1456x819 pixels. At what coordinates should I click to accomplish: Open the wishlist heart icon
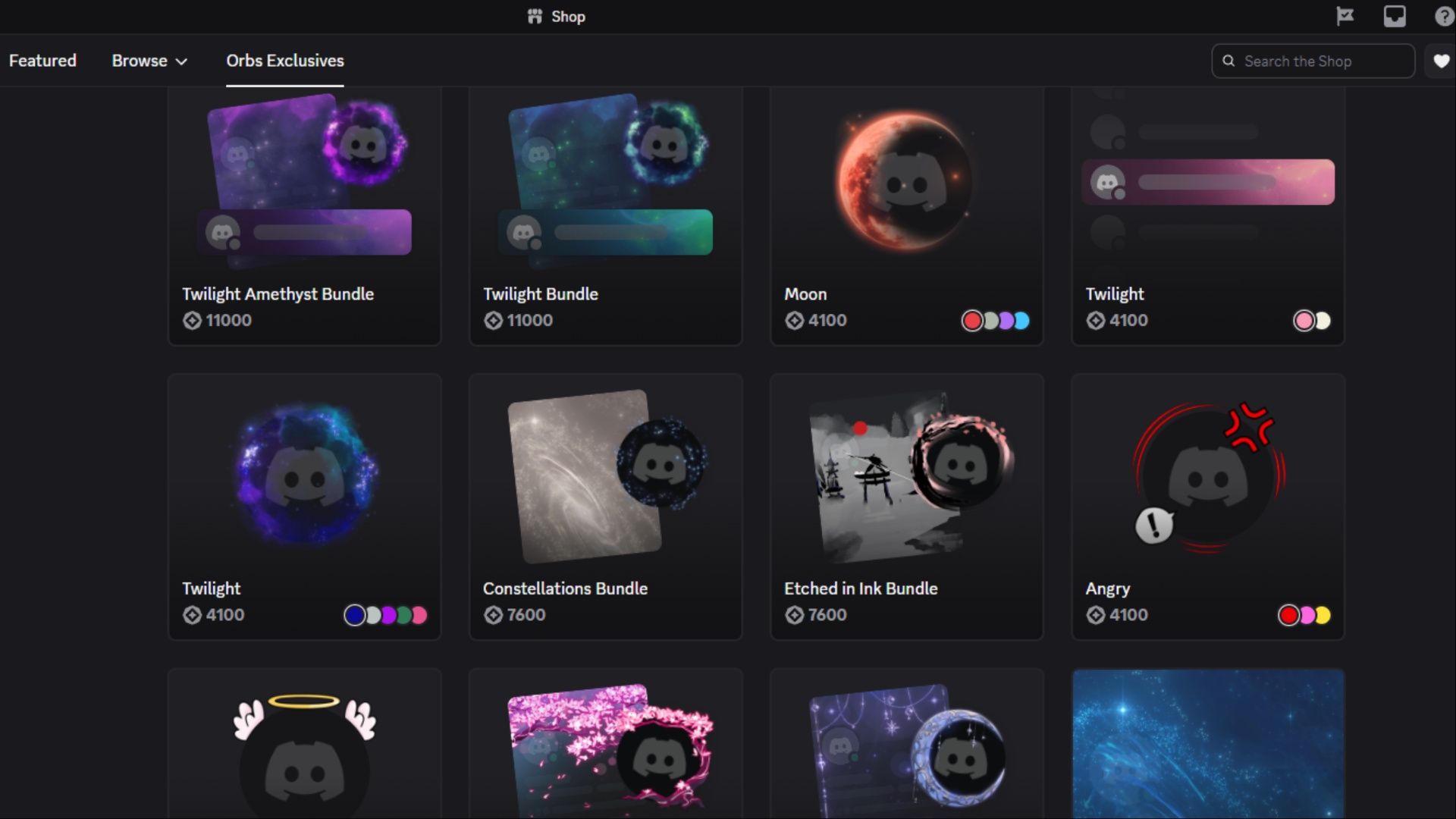coord(1441,61)
